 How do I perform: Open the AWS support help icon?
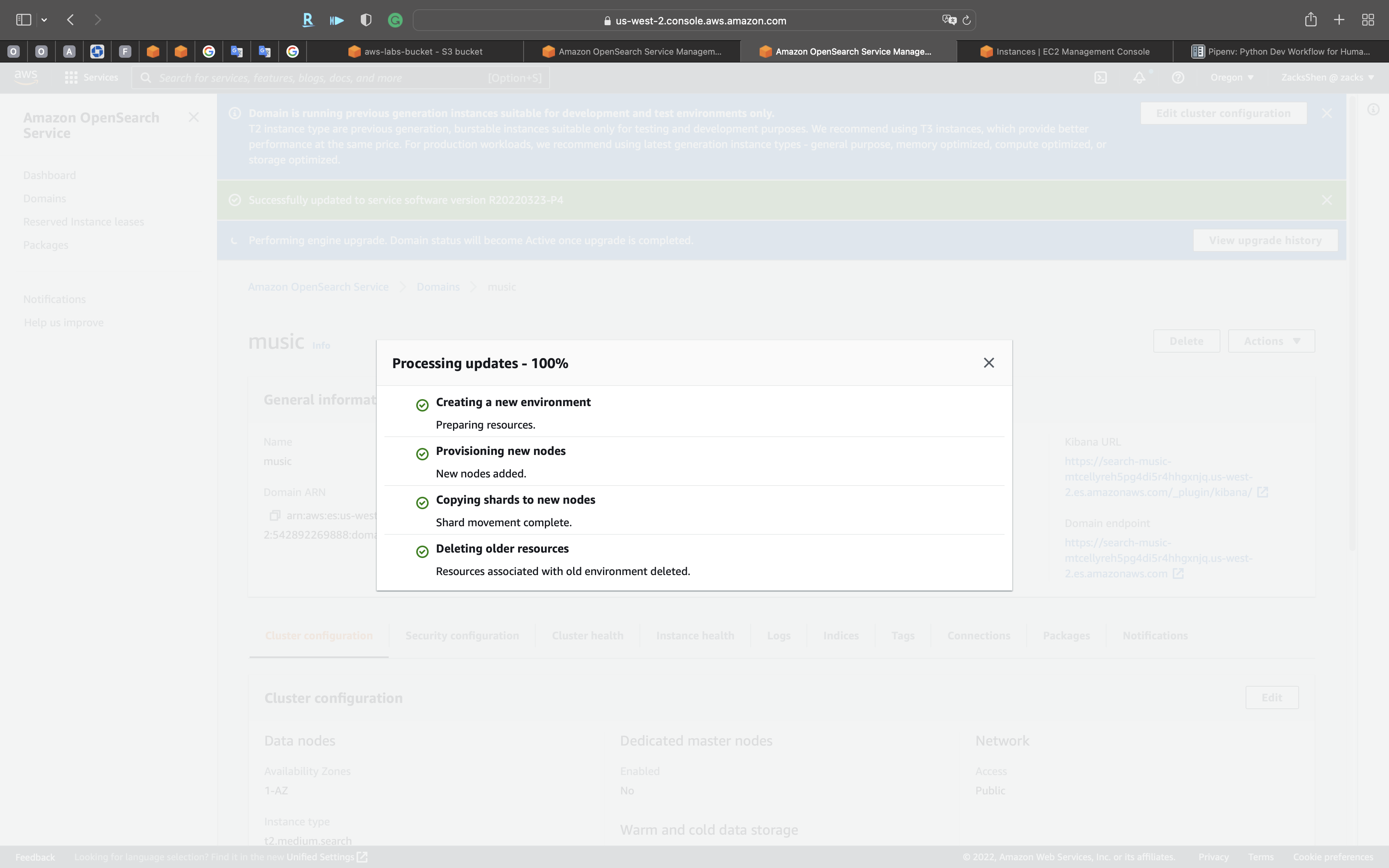(x=1178, y=77)
